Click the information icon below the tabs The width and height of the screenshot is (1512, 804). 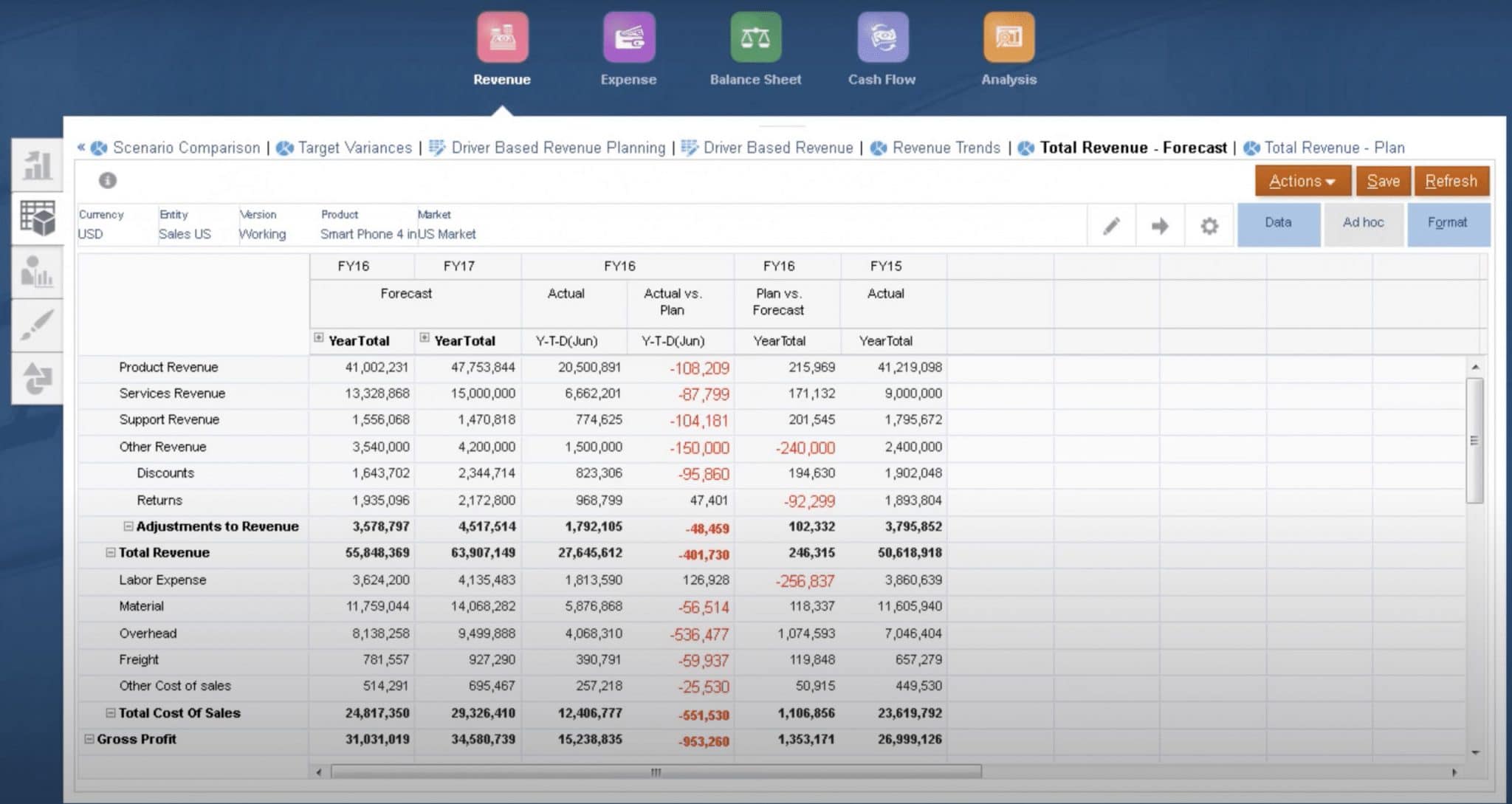point(107,179)
